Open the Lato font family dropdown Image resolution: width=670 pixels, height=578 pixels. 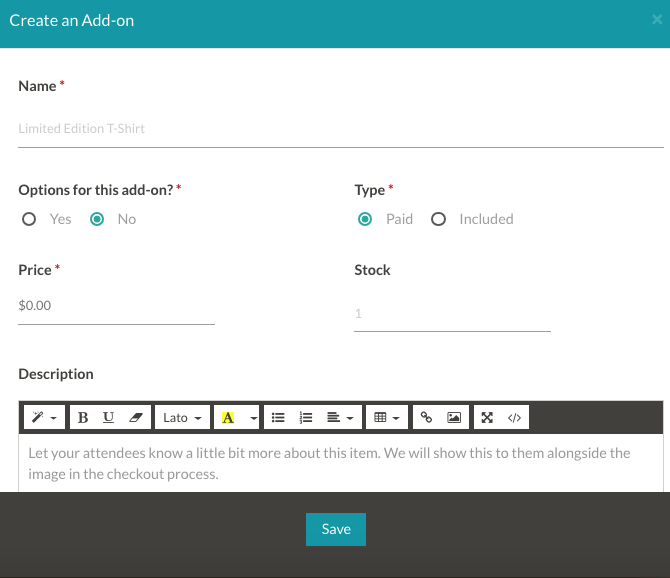183,417
